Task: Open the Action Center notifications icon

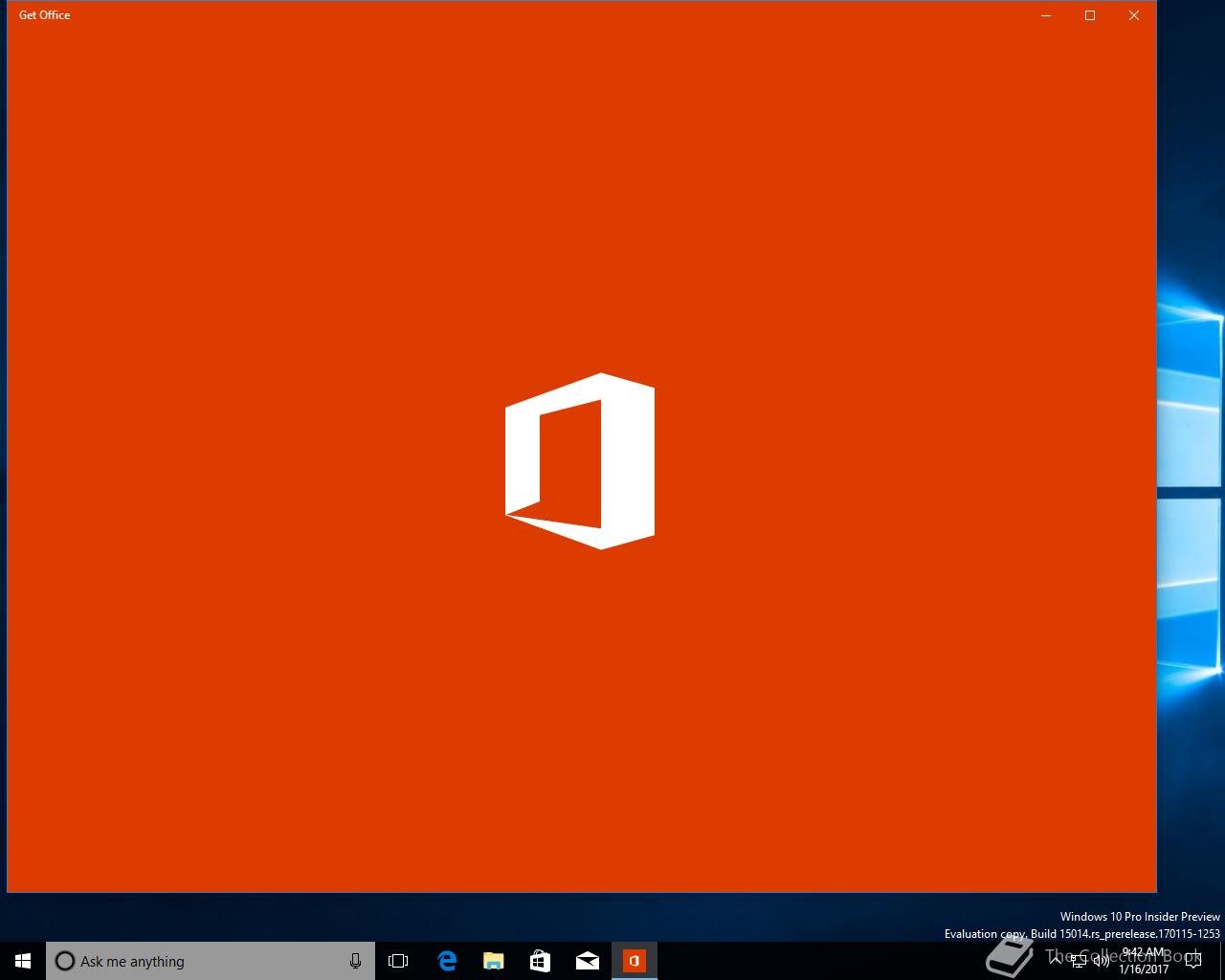Action: (1192, 961)
